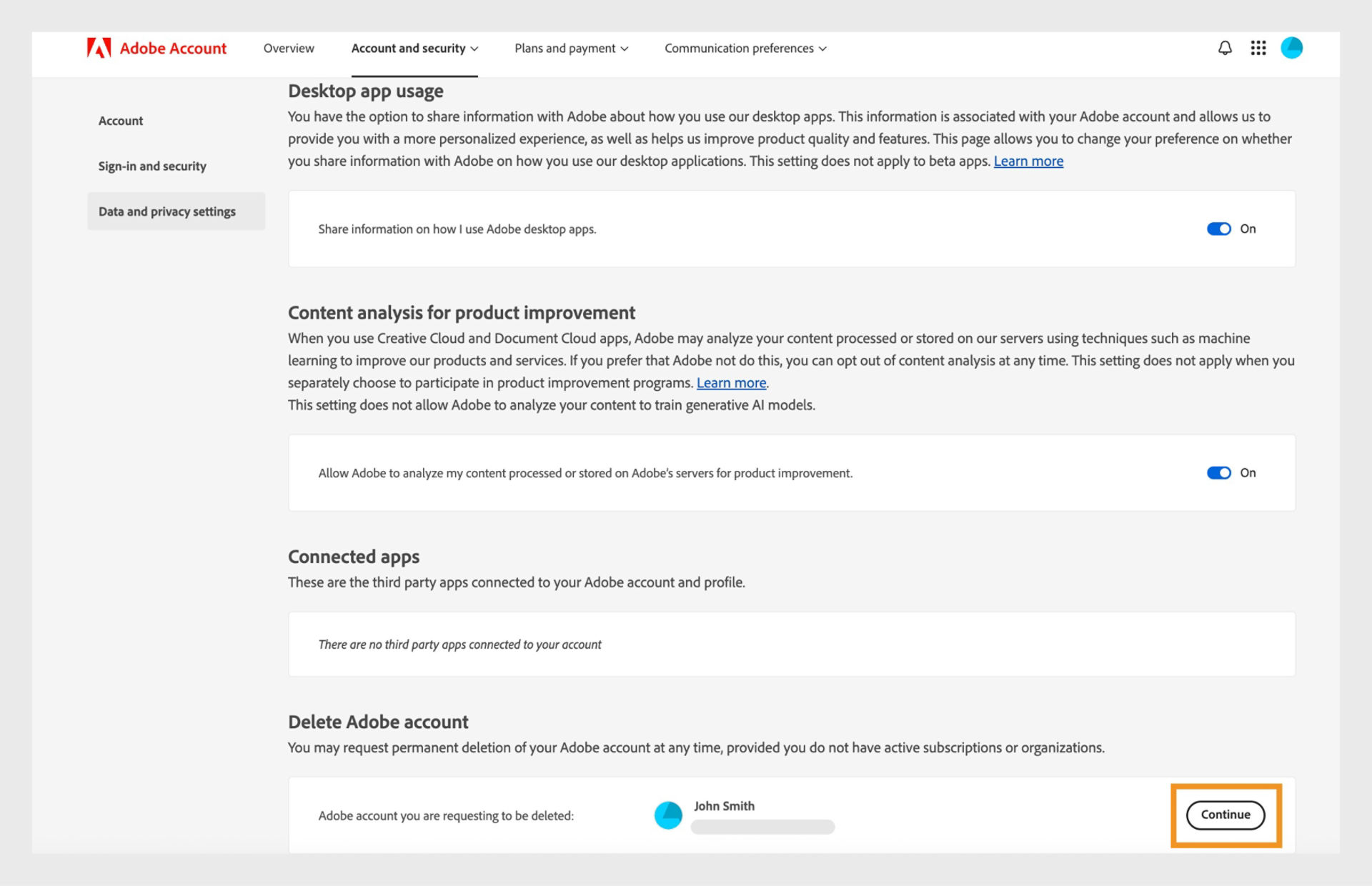Click the Desktop app usage heading

[x=366, y=91]
